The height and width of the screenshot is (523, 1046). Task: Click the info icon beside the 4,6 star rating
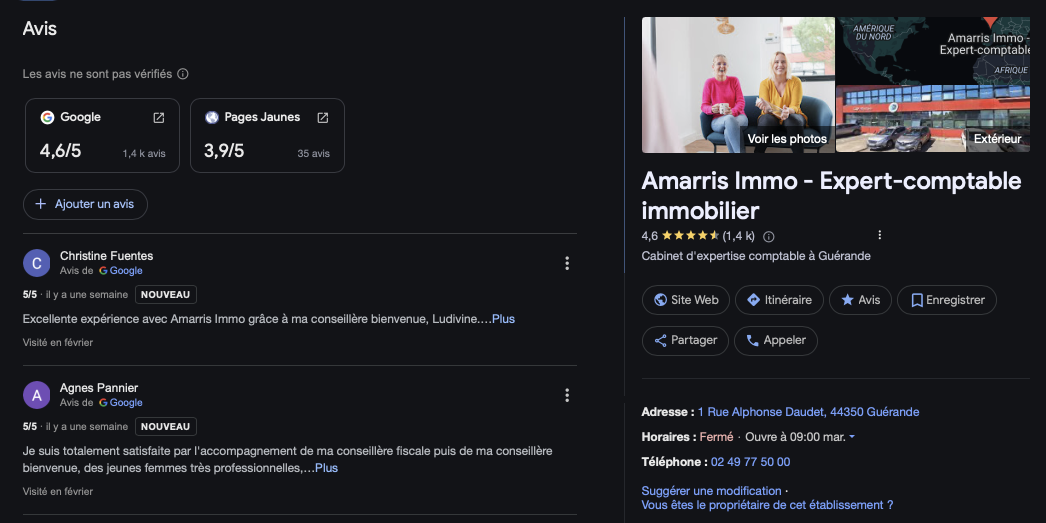tap(768, 236)
